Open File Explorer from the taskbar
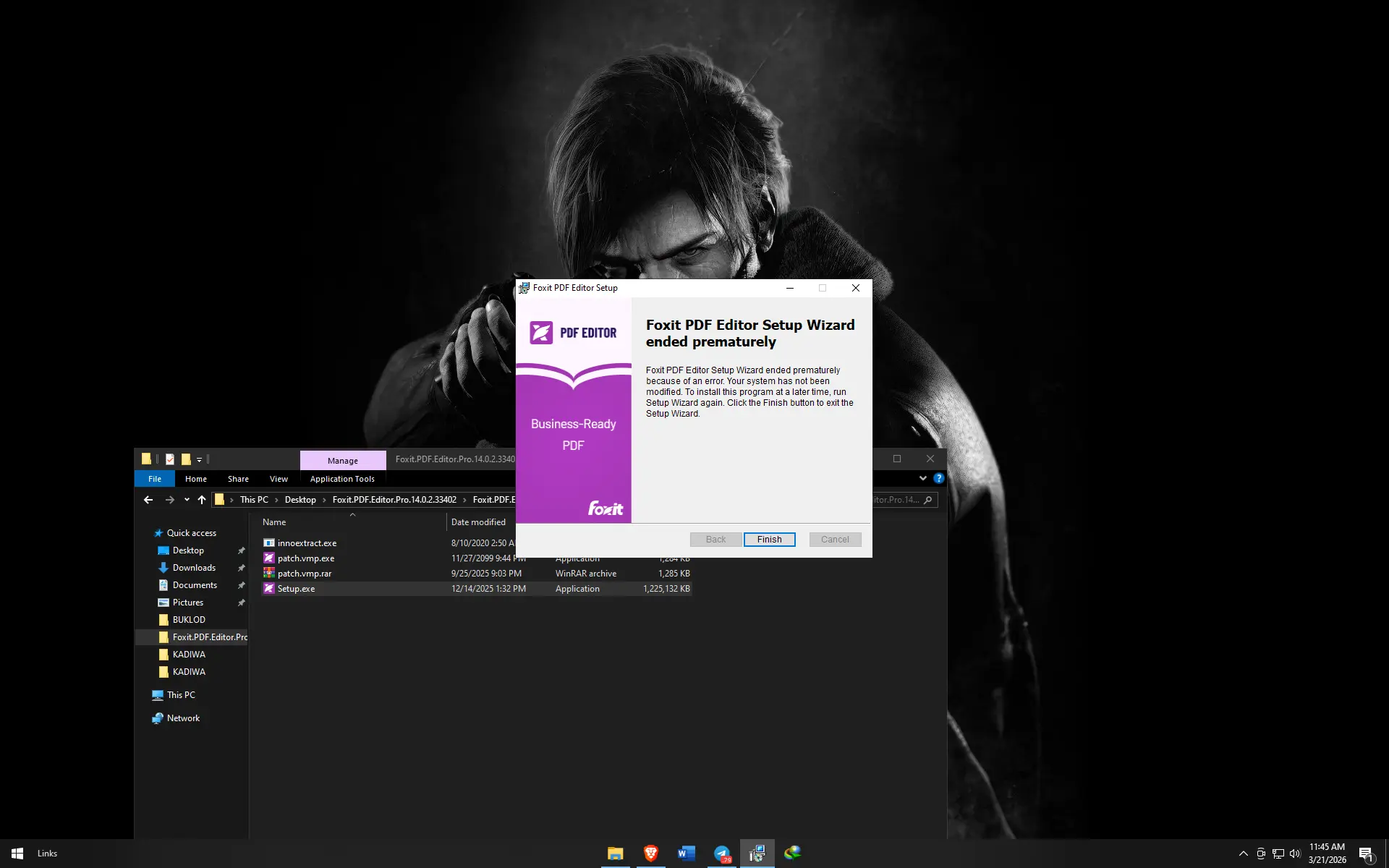 pos(615,854)
